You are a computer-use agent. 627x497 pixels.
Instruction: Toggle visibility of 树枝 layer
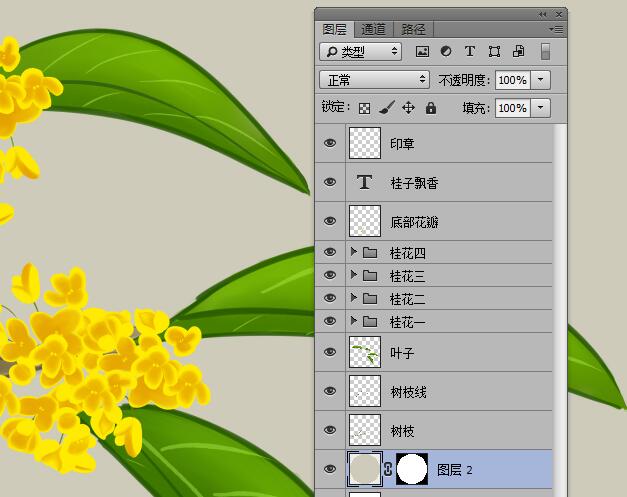[329, 429]
